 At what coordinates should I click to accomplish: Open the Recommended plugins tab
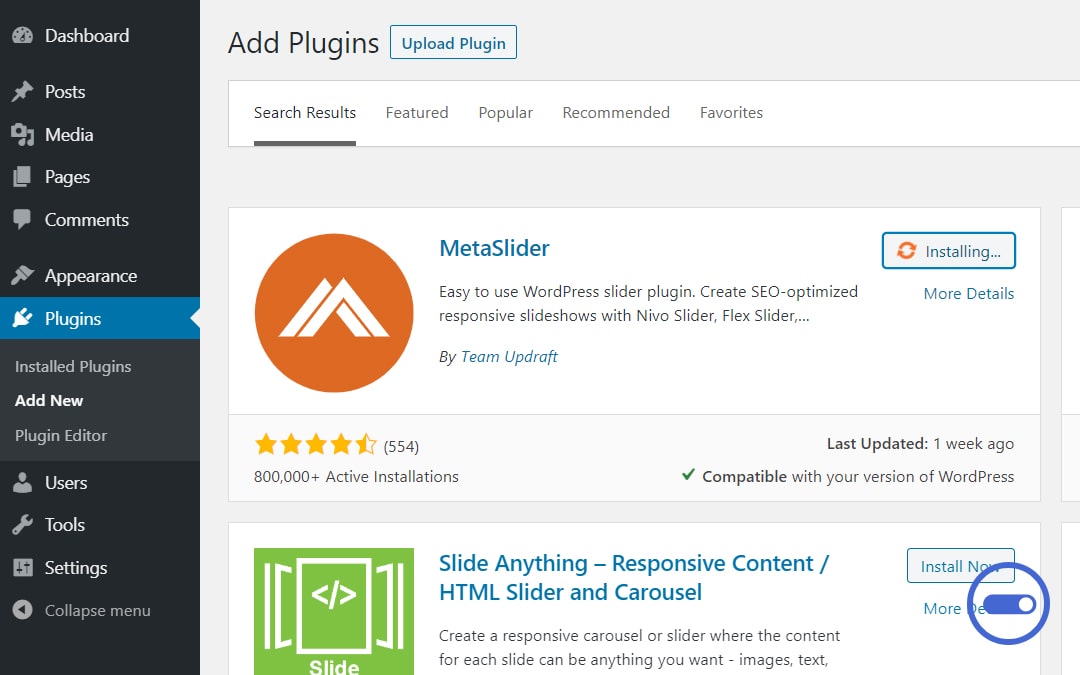tap(616, 112)
